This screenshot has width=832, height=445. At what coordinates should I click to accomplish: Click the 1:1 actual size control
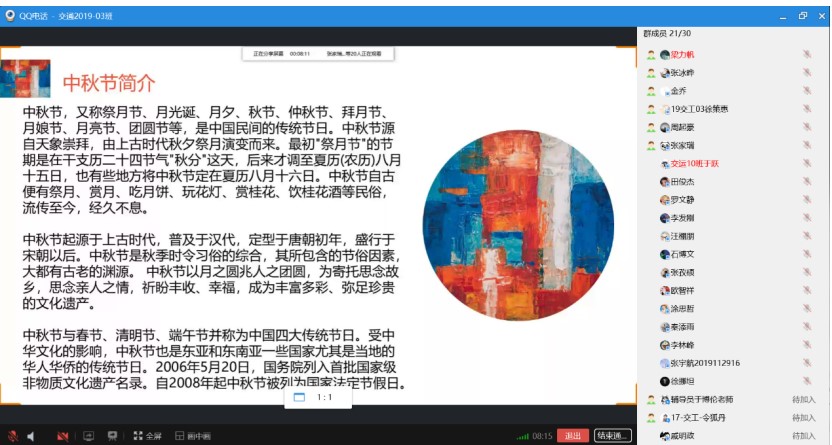(318, 397)
